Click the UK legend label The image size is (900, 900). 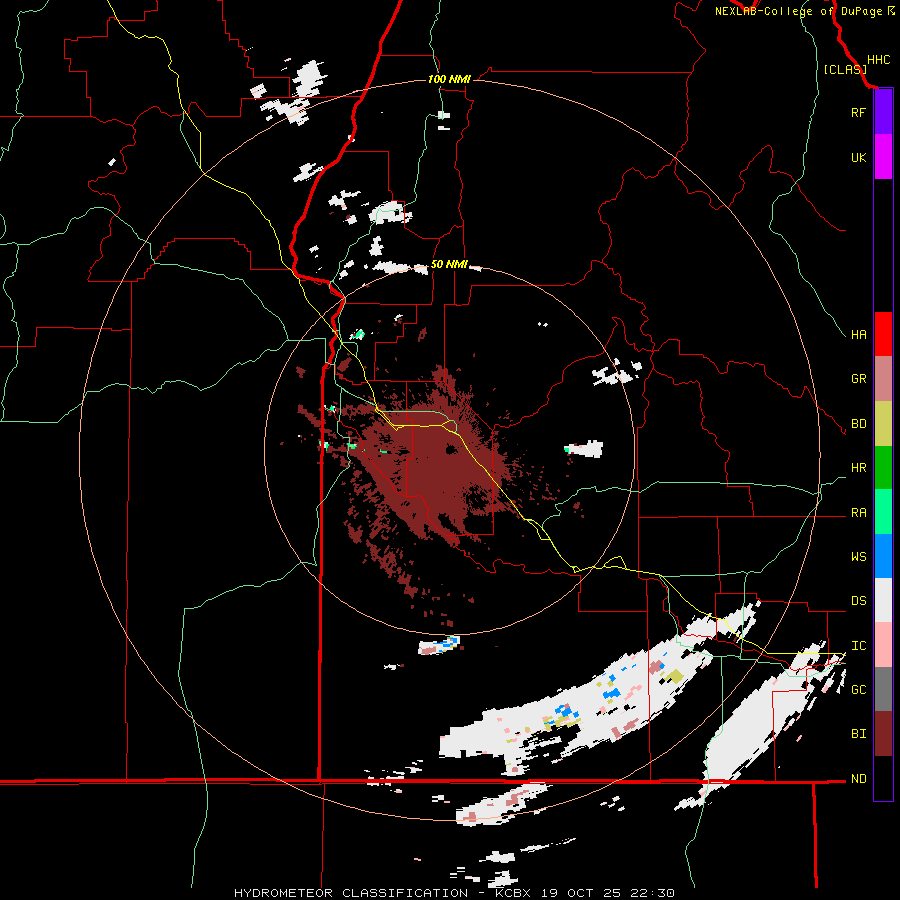[858, 157]
